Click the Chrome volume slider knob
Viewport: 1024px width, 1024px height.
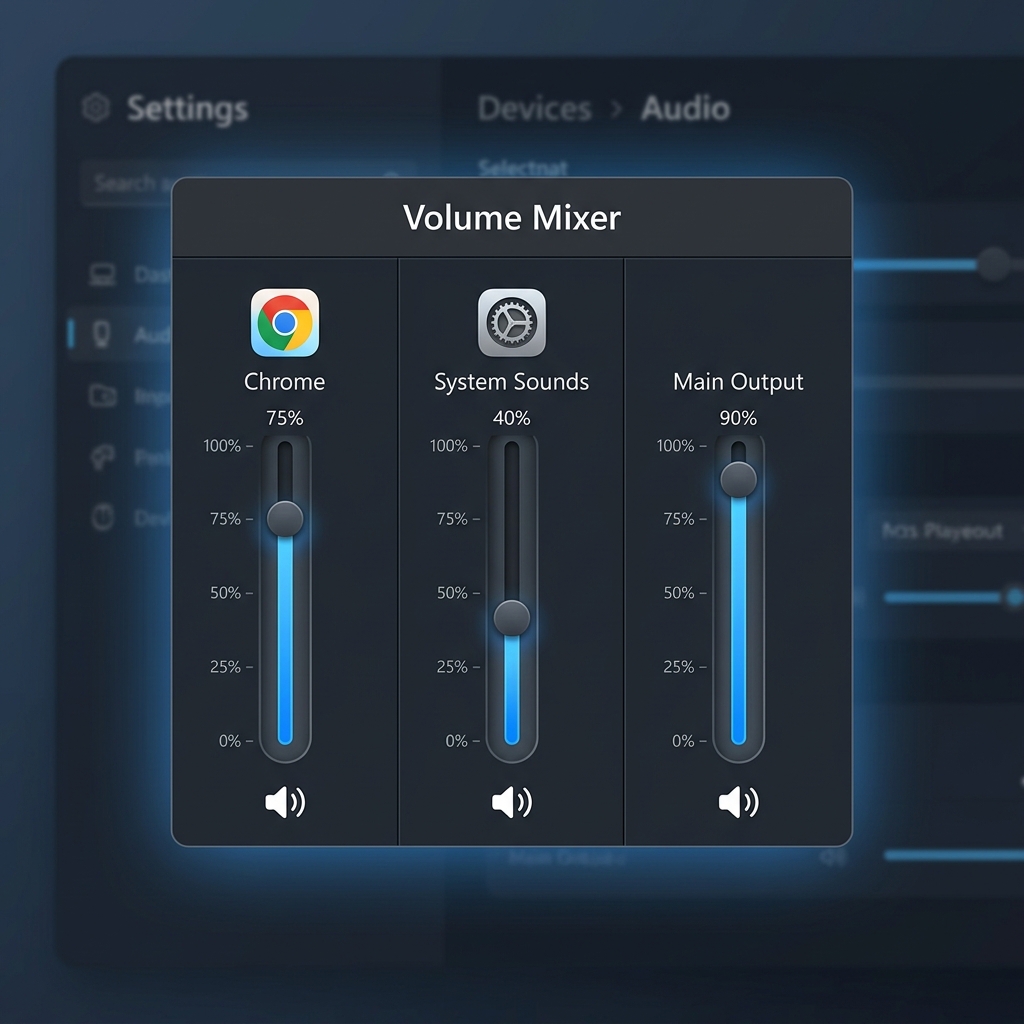point(285,519)
